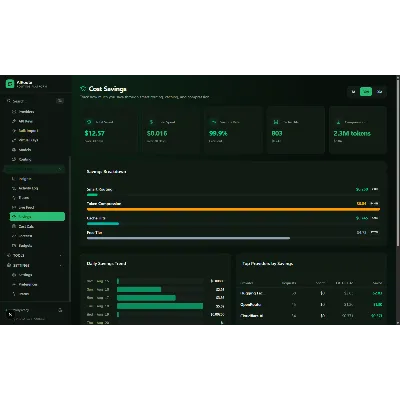Click the 2.3M tokens value
Viewport: 400px width, 400px height.
[352, 133]
